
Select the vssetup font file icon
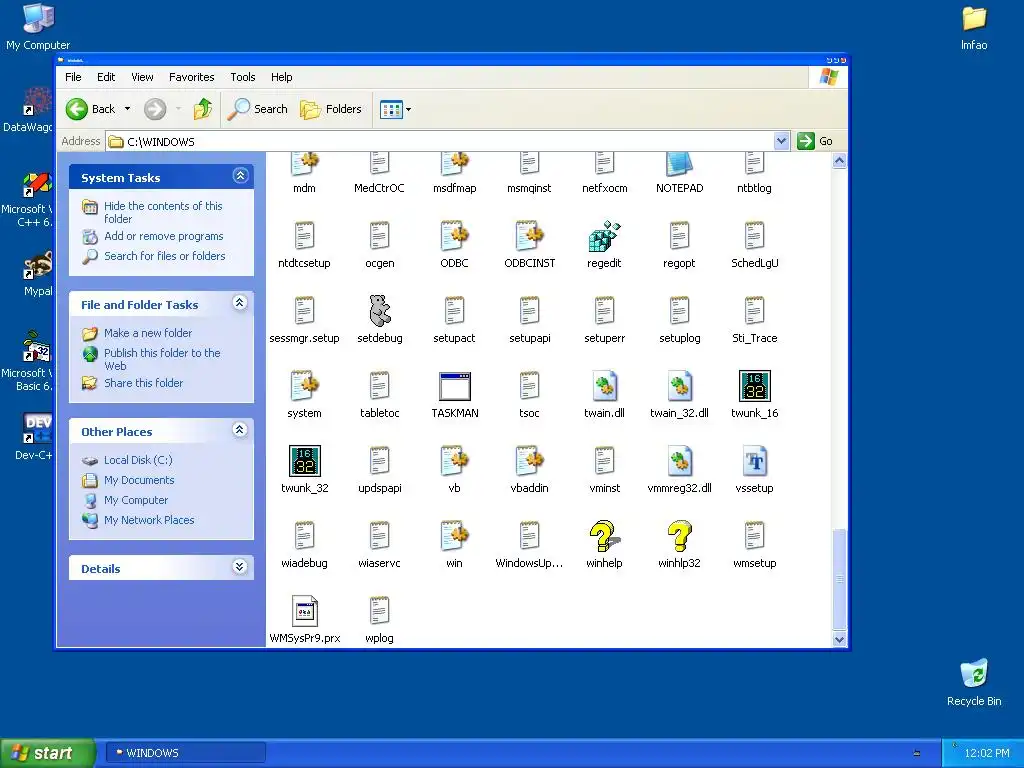coord(754,461)
